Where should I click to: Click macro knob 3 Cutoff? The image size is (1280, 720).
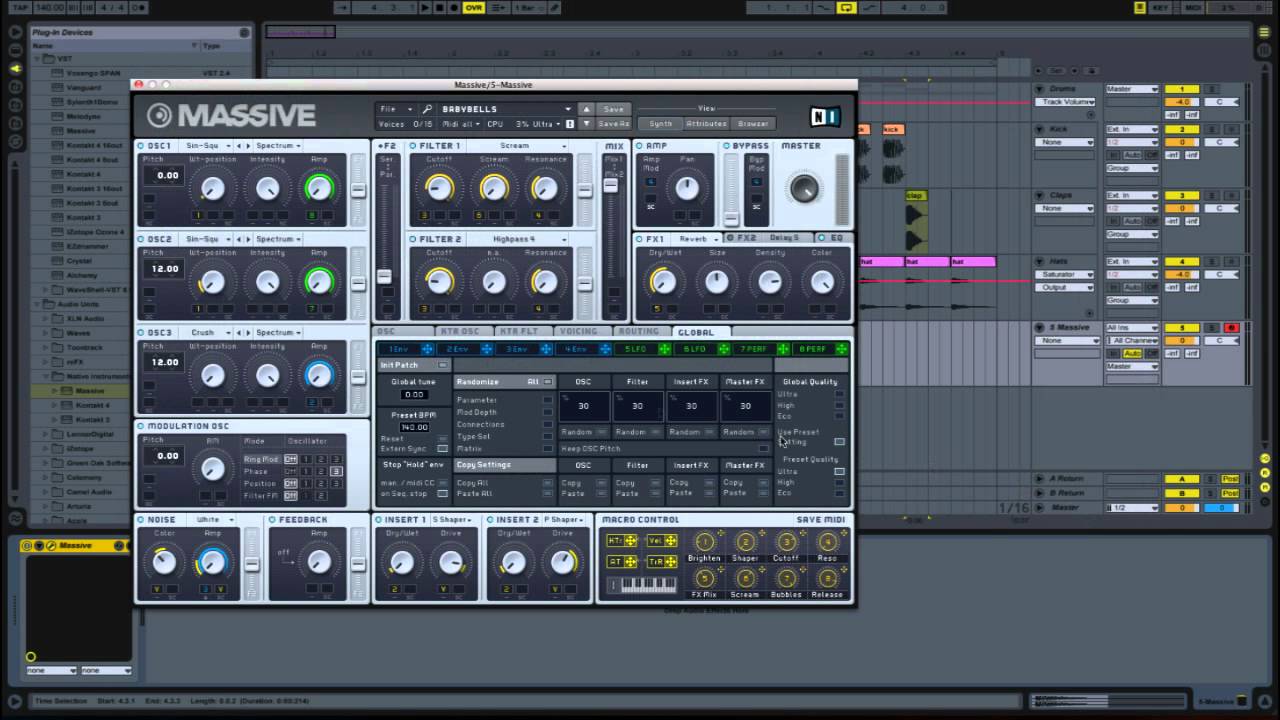point(786,542)
